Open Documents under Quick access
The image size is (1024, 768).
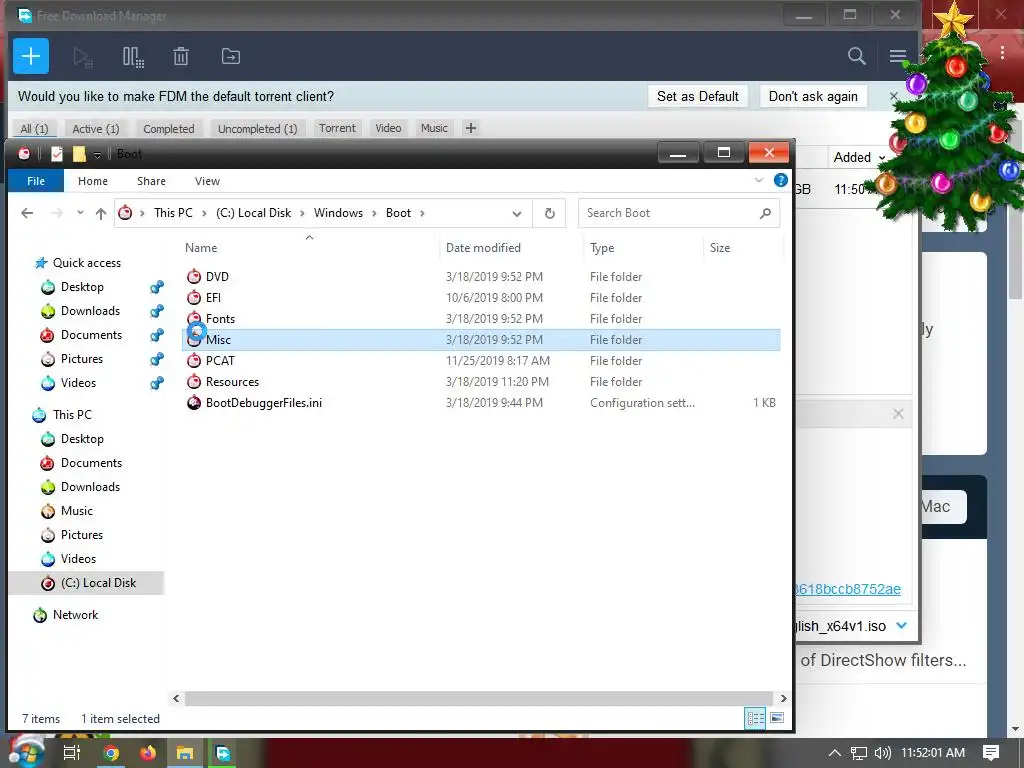pos(91,335)
